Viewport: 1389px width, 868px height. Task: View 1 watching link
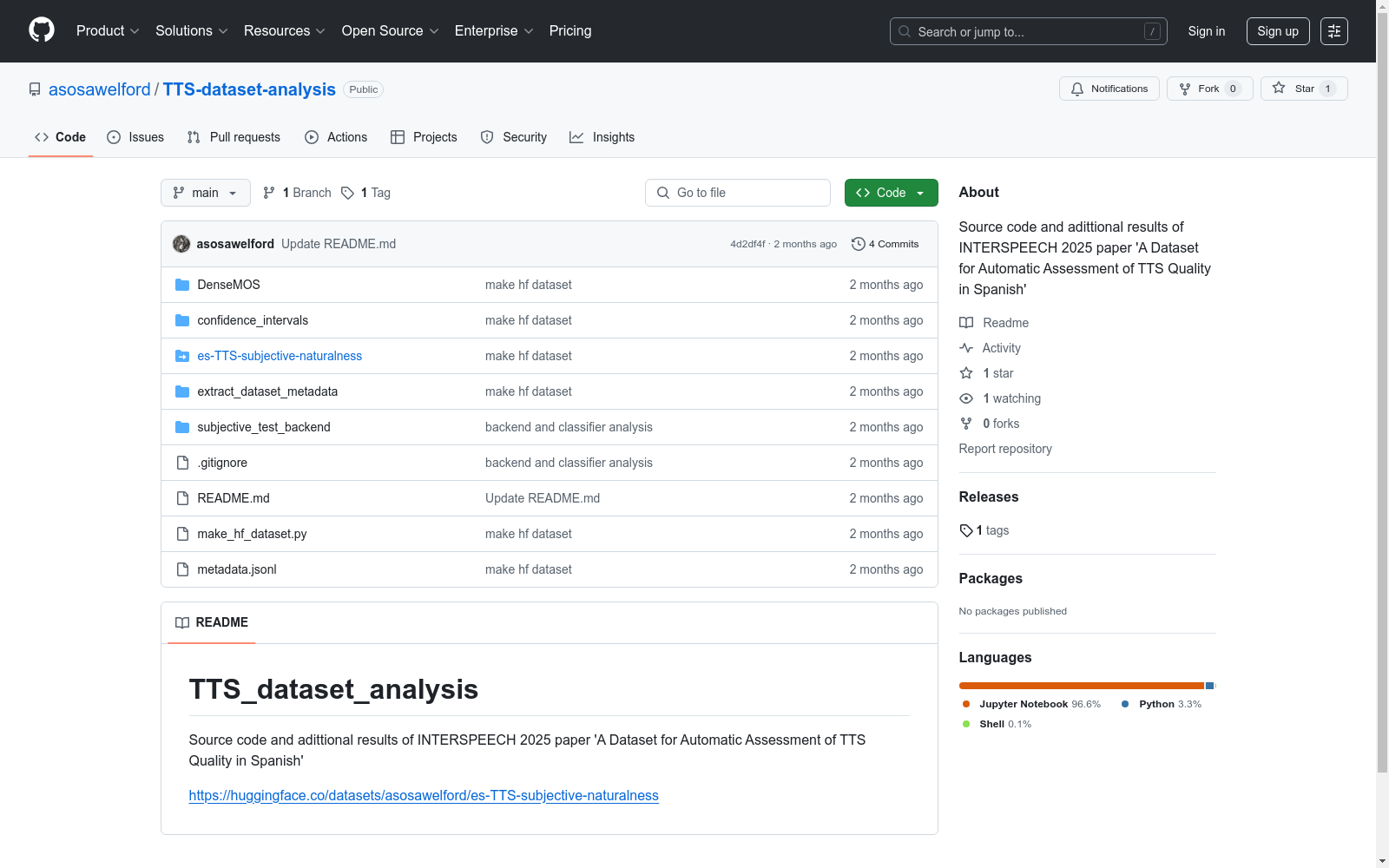[x=1000, y=398]
